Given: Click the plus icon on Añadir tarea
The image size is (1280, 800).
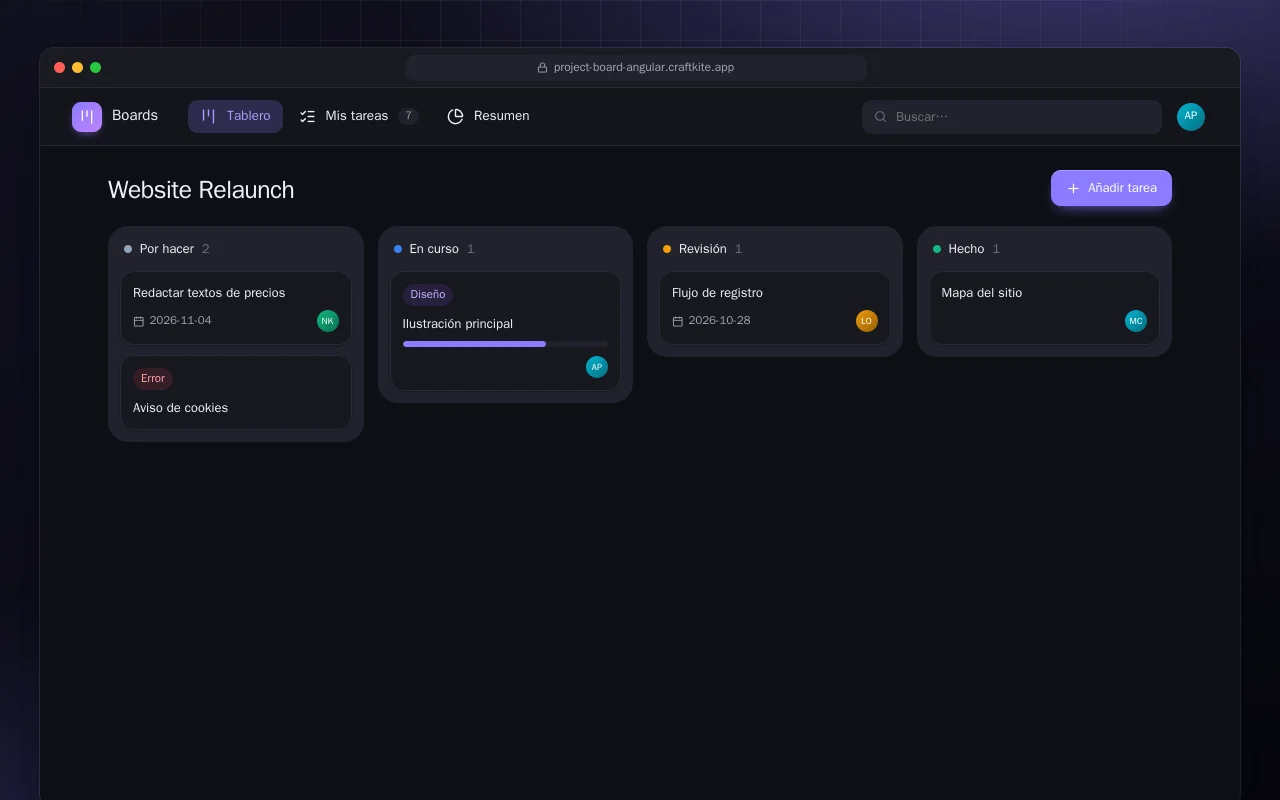Looking at the screenshot, I should click(x=1073, y=188).
